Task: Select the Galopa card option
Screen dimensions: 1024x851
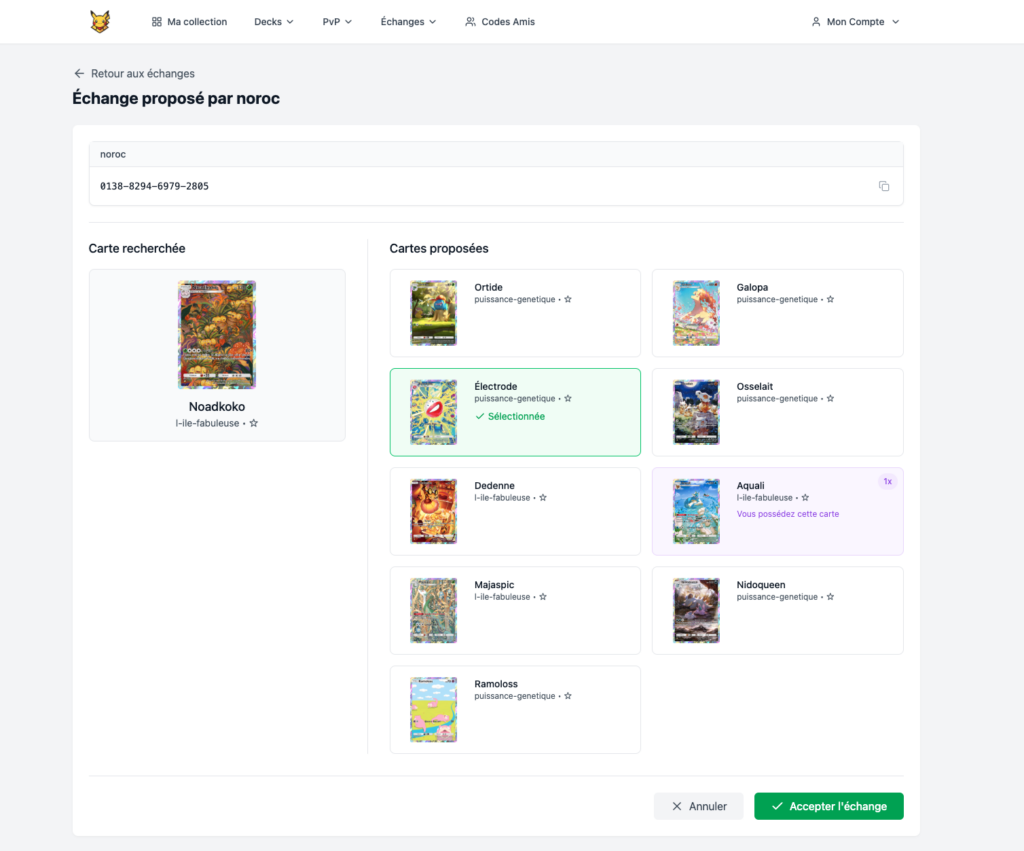Action: [x=778, y=313]
